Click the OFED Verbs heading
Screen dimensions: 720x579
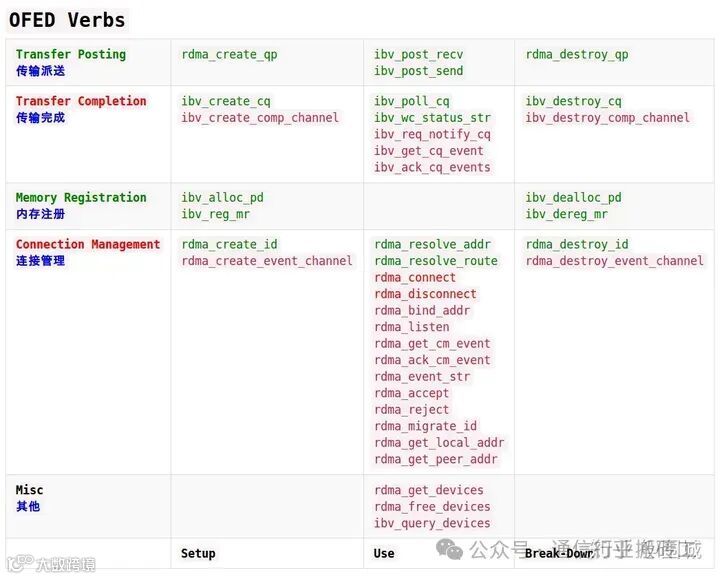point(67,20)
